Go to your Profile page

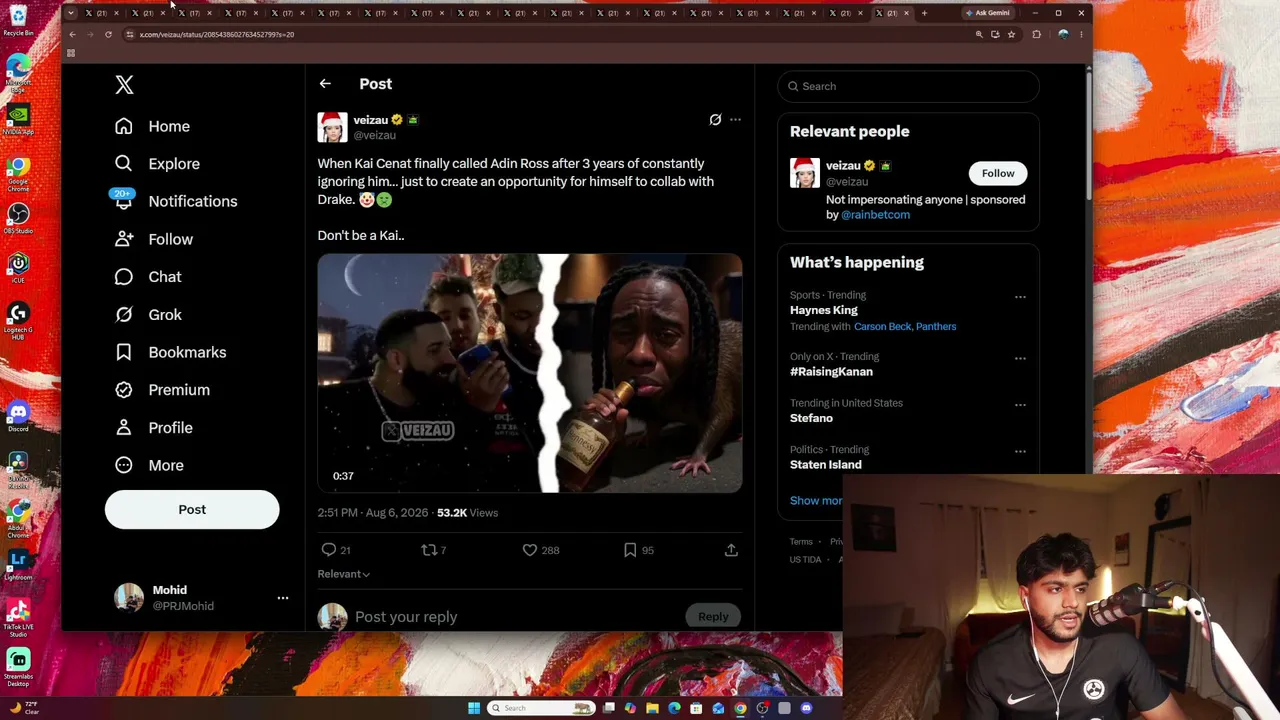[x=153, y=428]
